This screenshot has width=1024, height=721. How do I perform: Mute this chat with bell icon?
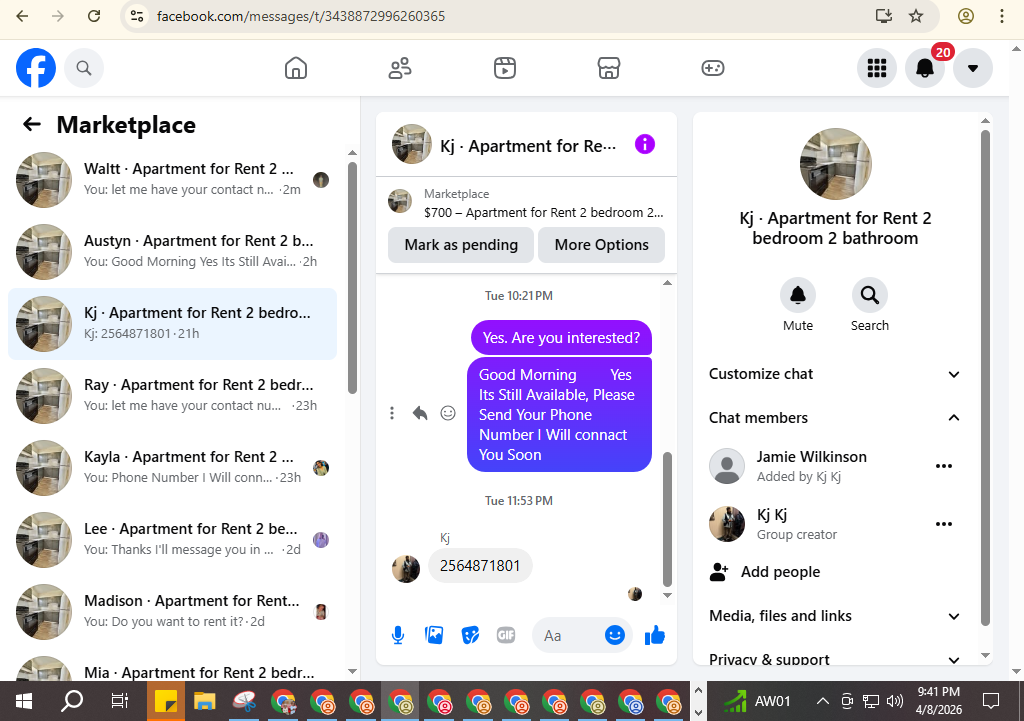[797, 295]
